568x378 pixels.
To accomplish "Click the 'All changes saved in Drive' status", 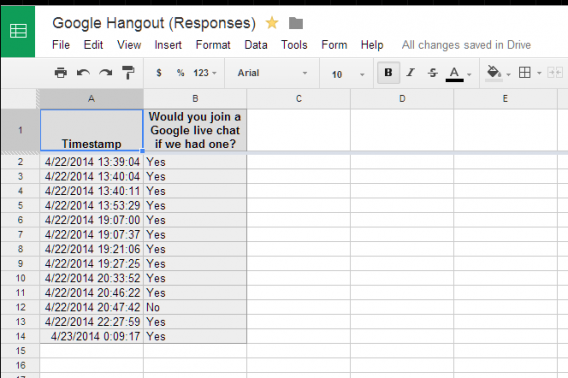I will coord(466,45).
